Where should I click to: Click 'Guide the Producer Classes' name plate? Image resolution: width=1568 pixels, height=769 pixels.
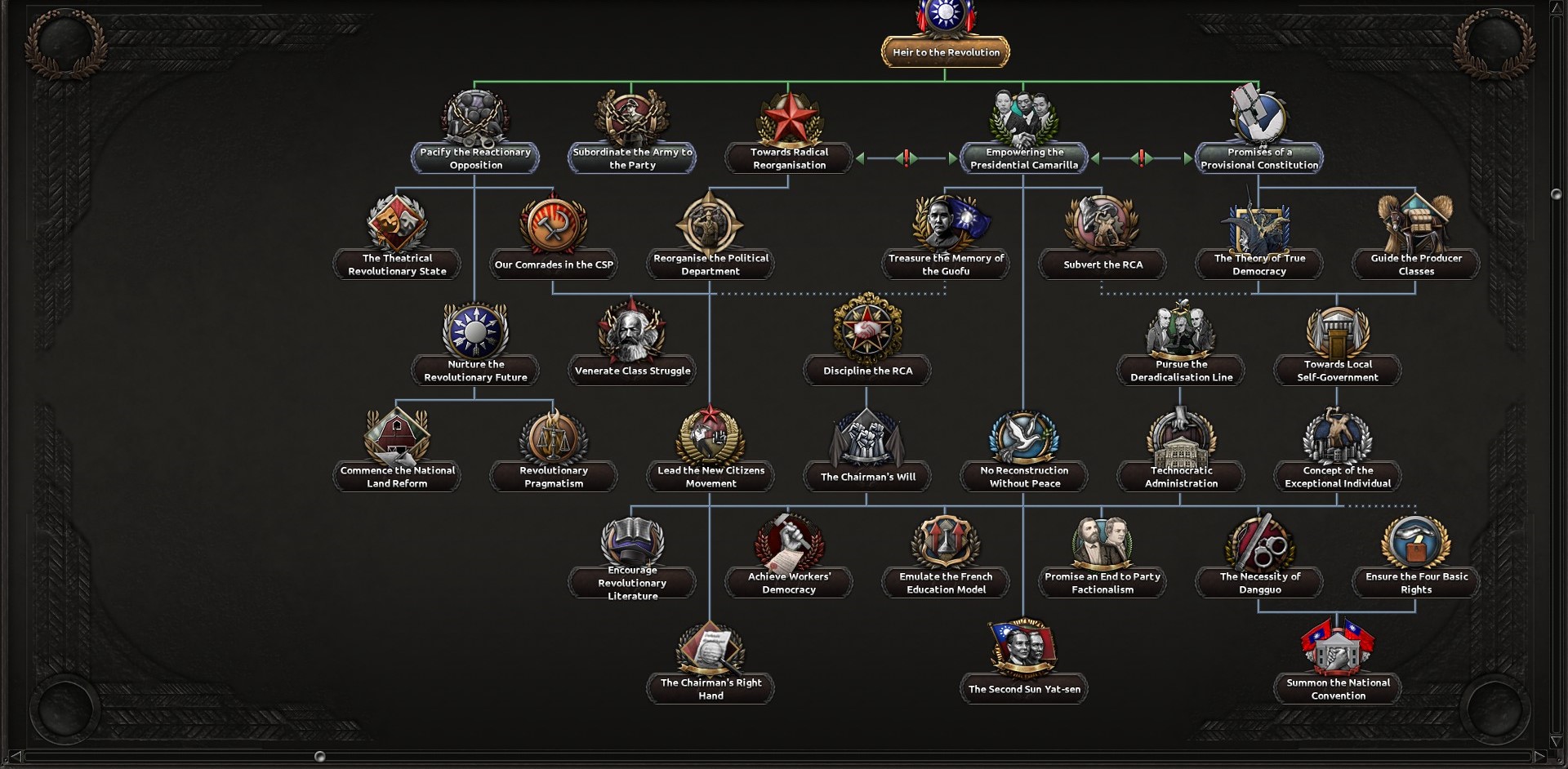1416,264
